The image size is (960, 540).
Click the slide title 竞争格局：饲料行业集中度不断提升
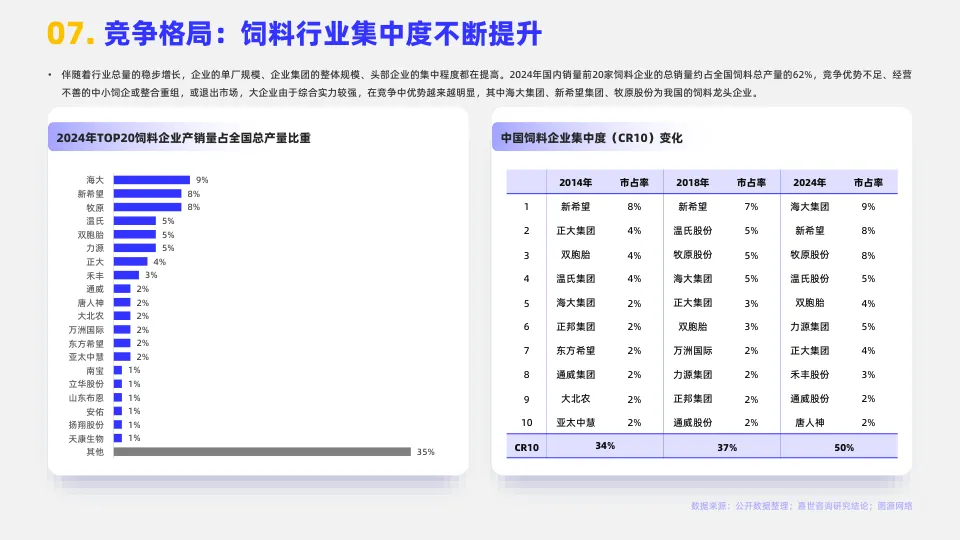[x=323, y=34]
